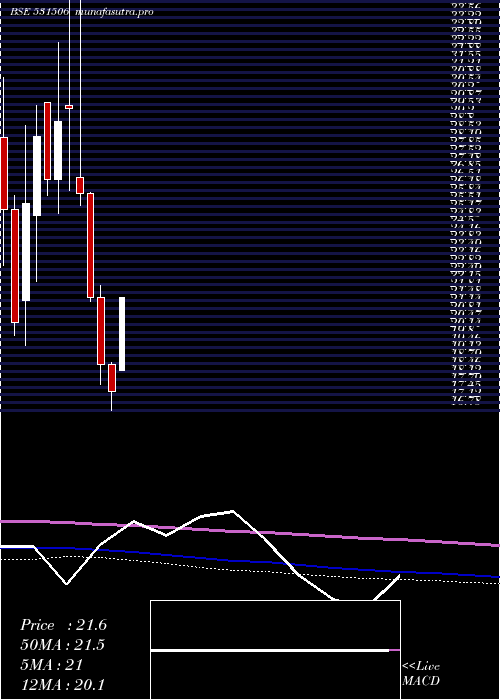Click the munafasutra.pro site label
500x700 pixels.
pyautogui.click(x=114, y=12)
